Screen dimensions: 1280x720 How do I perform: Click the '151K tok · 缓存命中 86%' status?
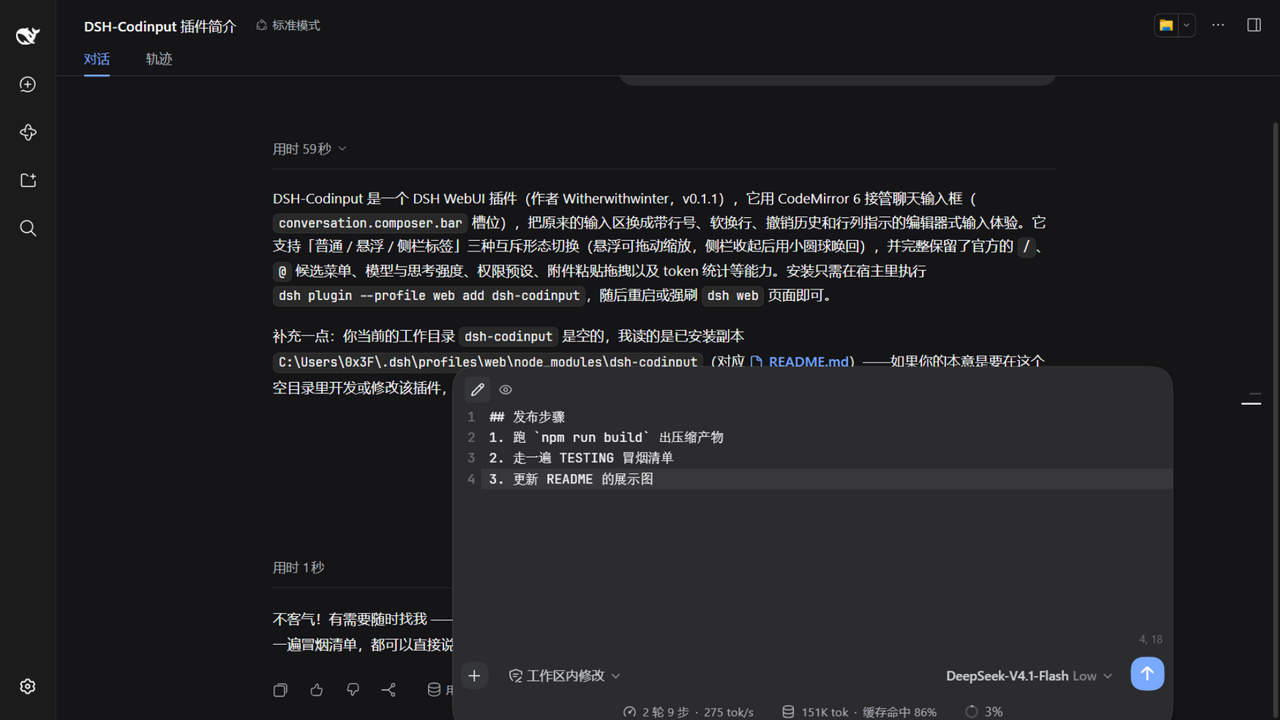pos(859,712)
